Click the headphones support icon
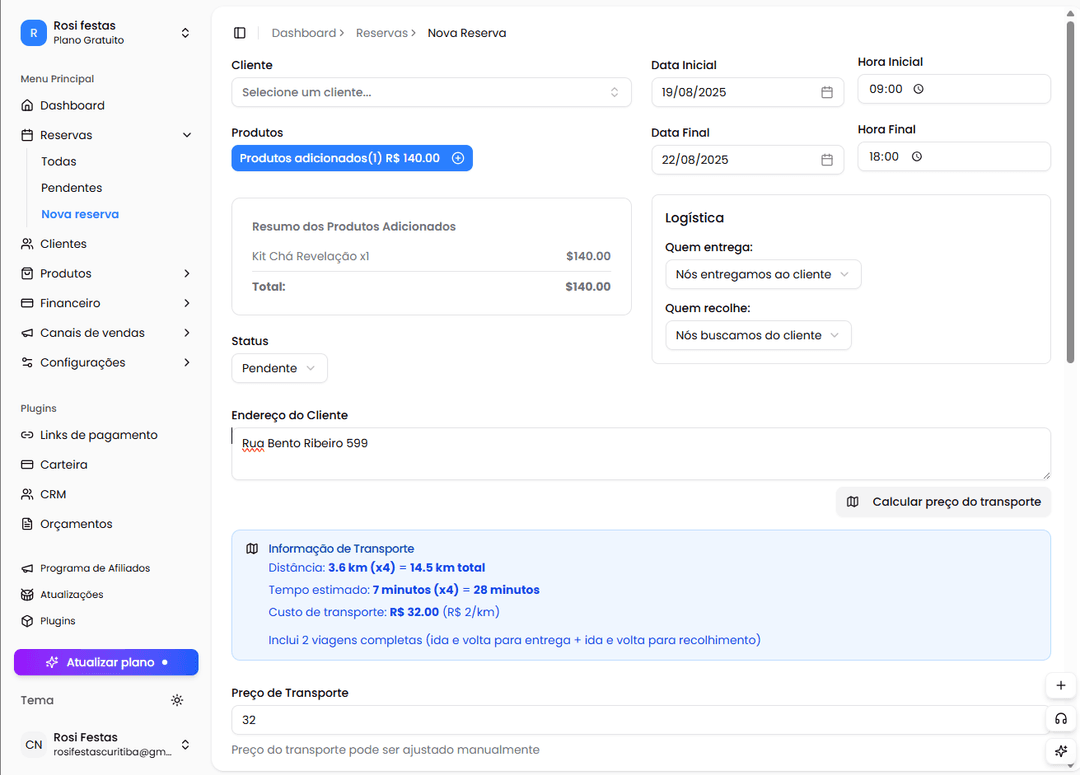The height and width of the screenshot is (775, 1080). [x=1061, y=719]
